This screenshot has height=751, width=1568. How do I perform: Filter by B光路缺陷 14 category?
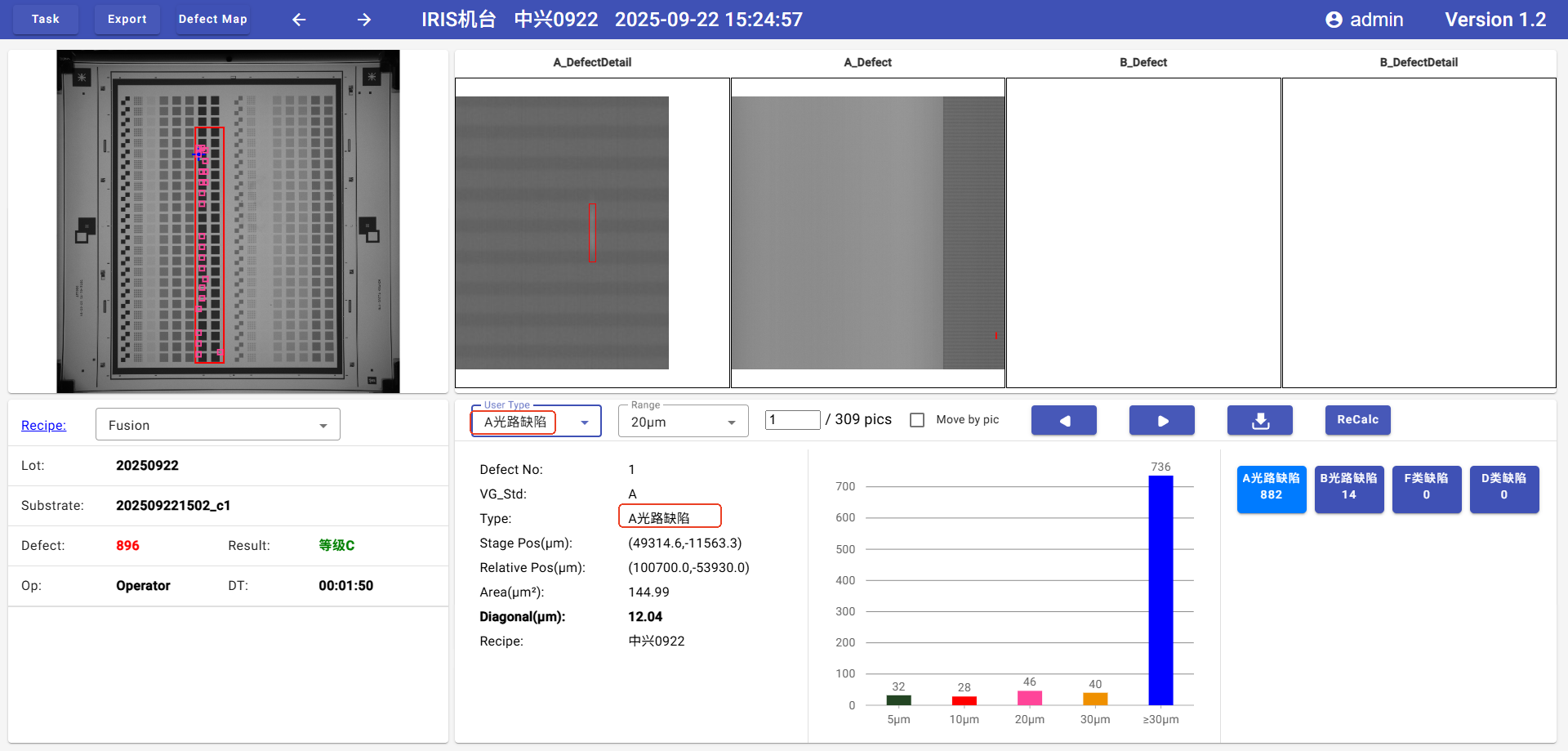coord(1348,489)
